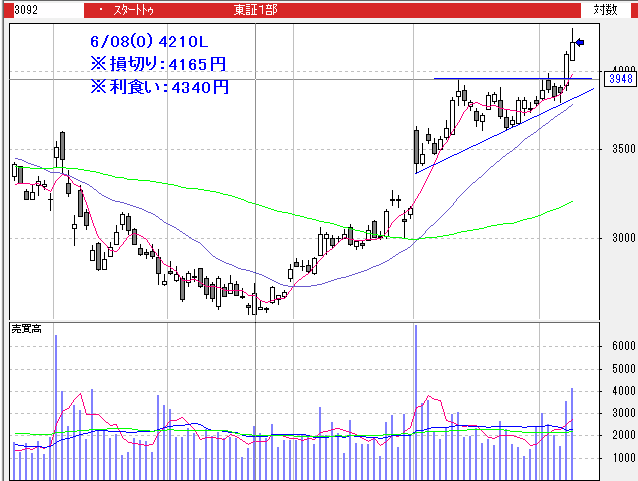
Task: Click the blue arrow marker beside latest candle
Action: click(x=579, y=42)
